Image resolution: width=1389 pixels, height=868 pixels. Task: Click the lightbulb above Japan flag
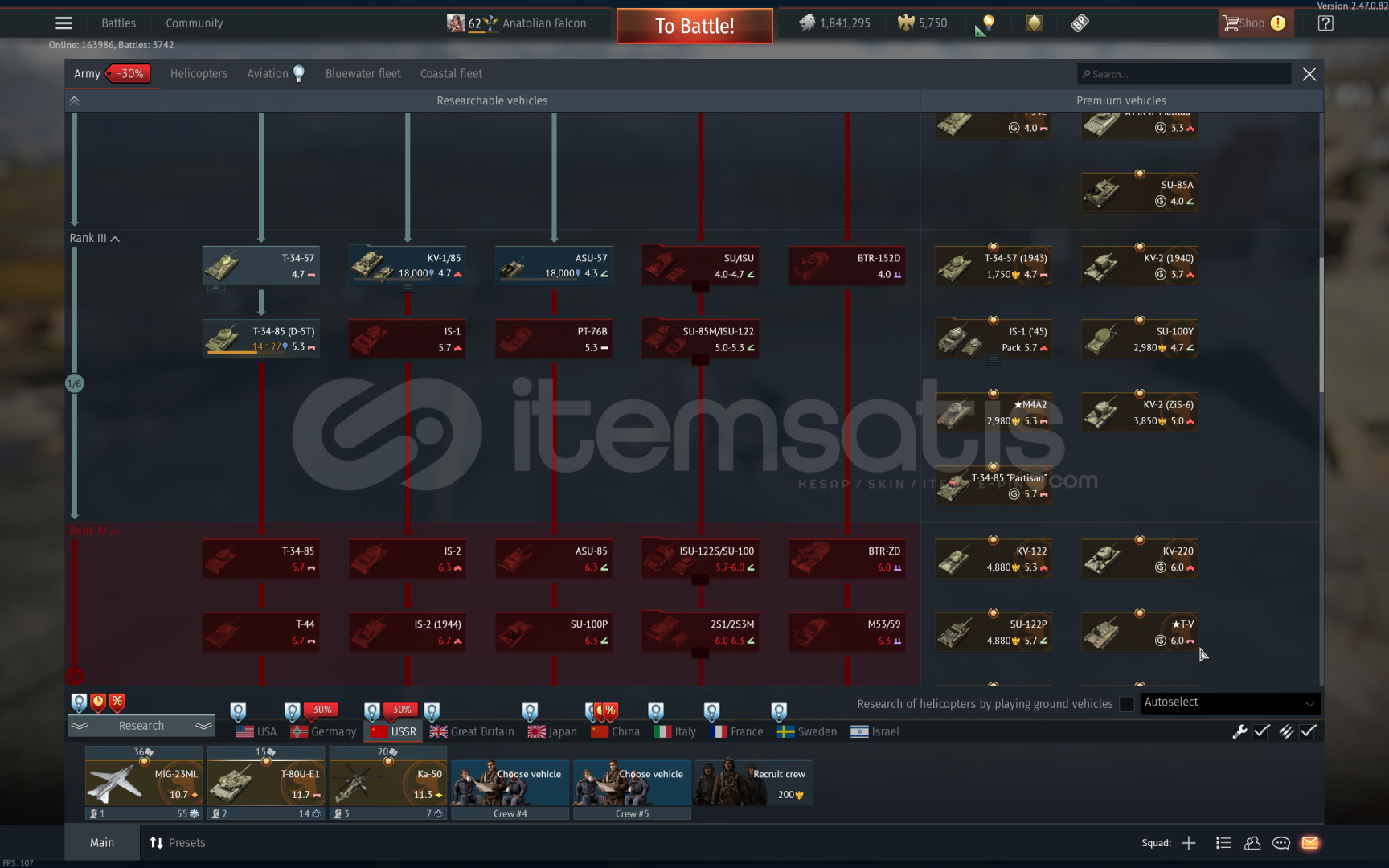coord(530,712)
